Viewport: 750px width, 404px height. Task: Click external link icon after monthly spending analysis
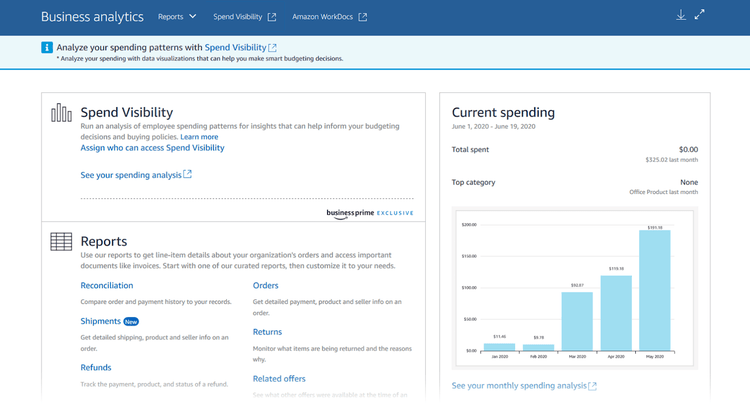[x=592, y=386]
